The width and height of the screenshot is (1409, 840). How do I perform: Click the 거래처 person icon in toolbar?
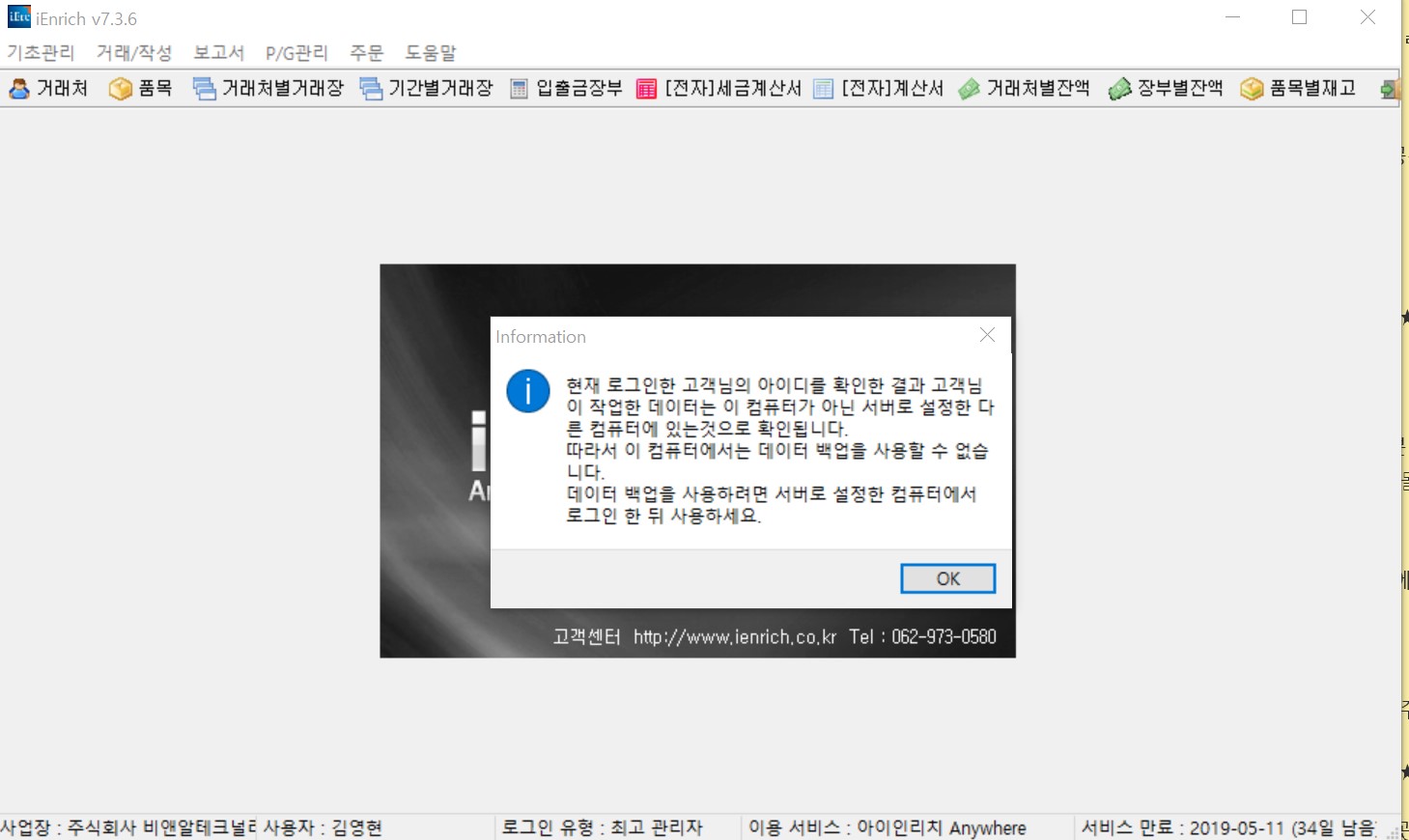coord(19,89)
